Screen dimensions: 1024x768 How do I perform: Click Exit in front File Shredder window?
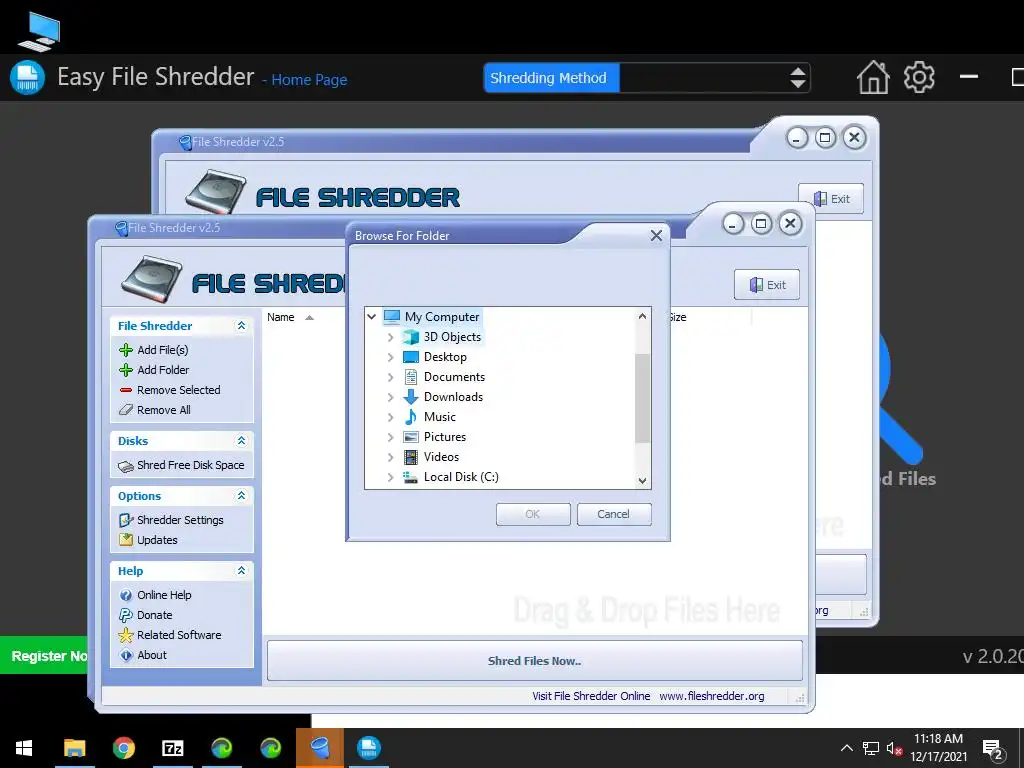pos(767,285)
